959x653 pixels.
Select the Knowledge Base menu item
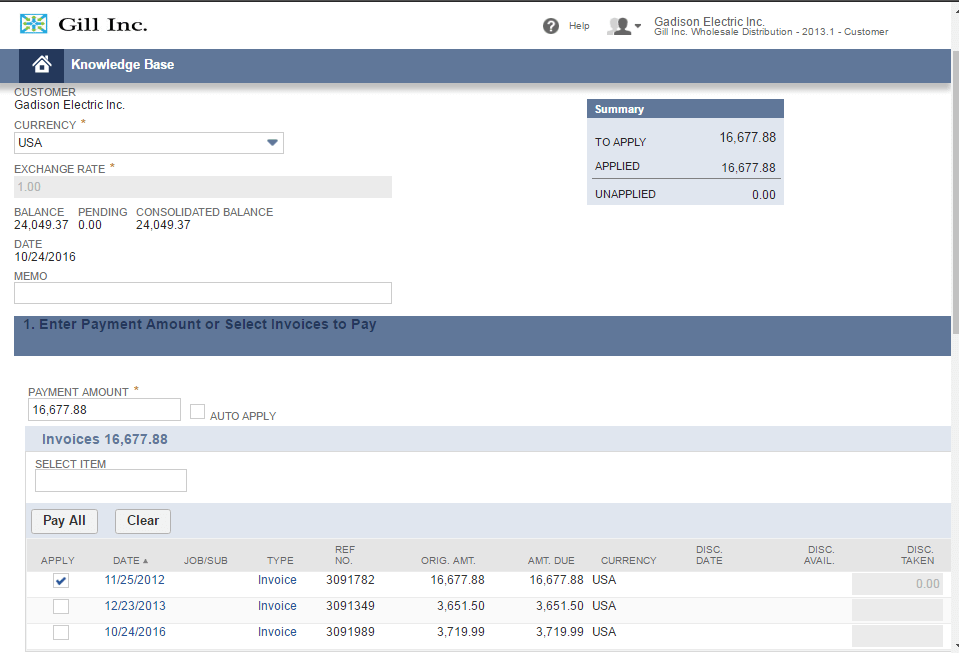(x=122, y=64)
